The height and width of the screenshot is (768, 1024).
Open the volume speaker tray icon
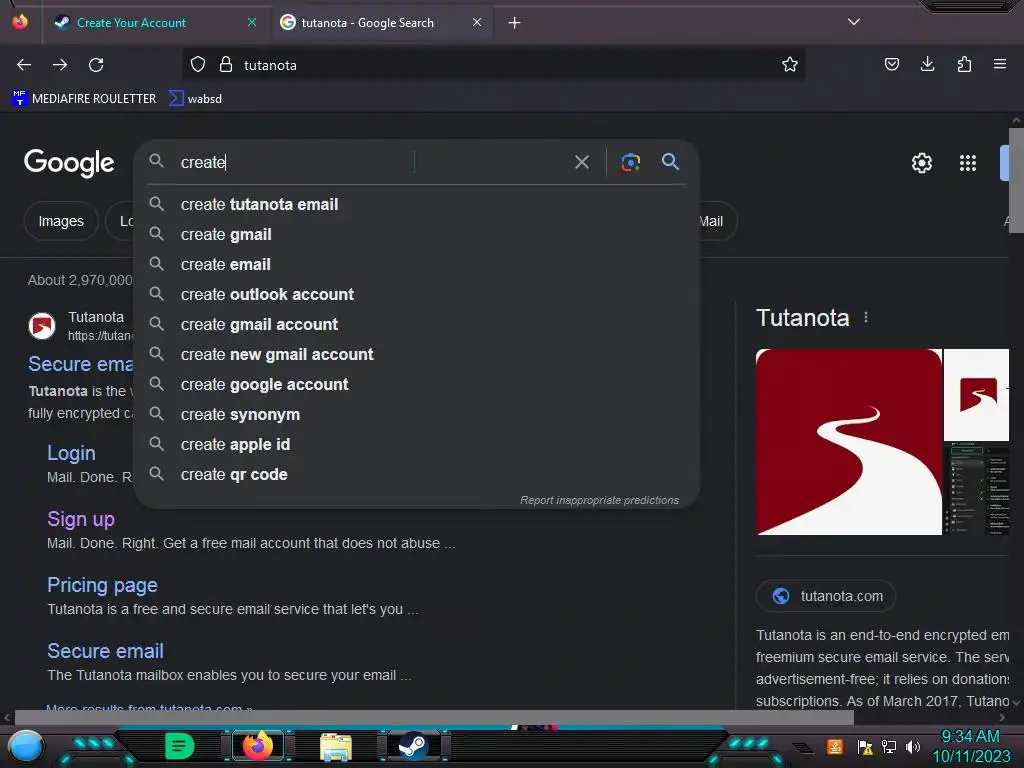pos(912,746)
